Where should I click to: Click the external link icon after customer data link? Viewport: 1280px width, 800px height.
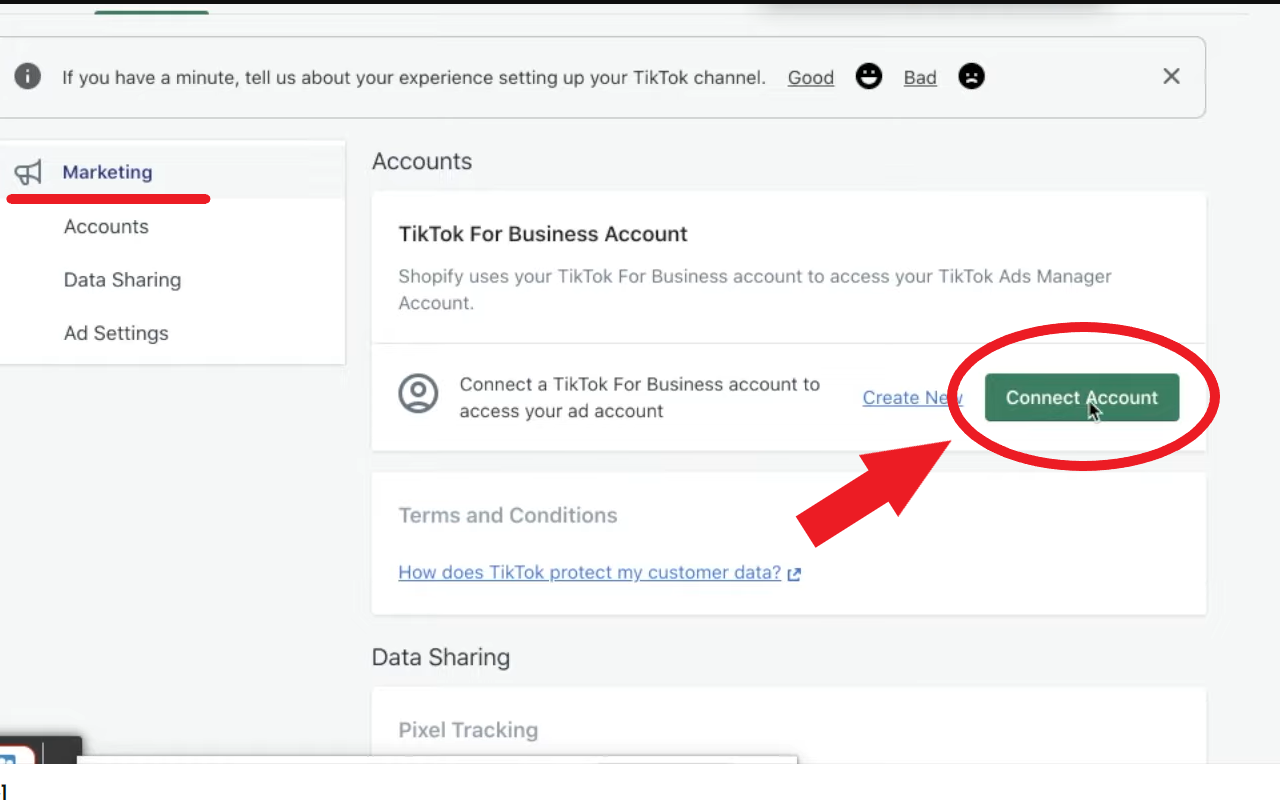[x=794, y=574]
